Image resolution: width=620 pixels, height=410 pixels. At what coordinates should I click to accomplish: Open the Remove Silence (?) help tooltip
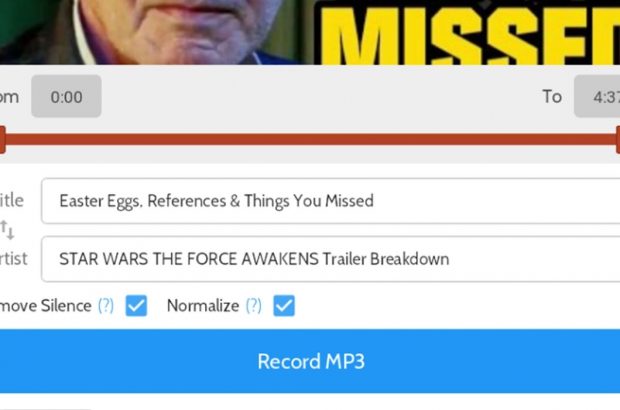click(106, 306)
